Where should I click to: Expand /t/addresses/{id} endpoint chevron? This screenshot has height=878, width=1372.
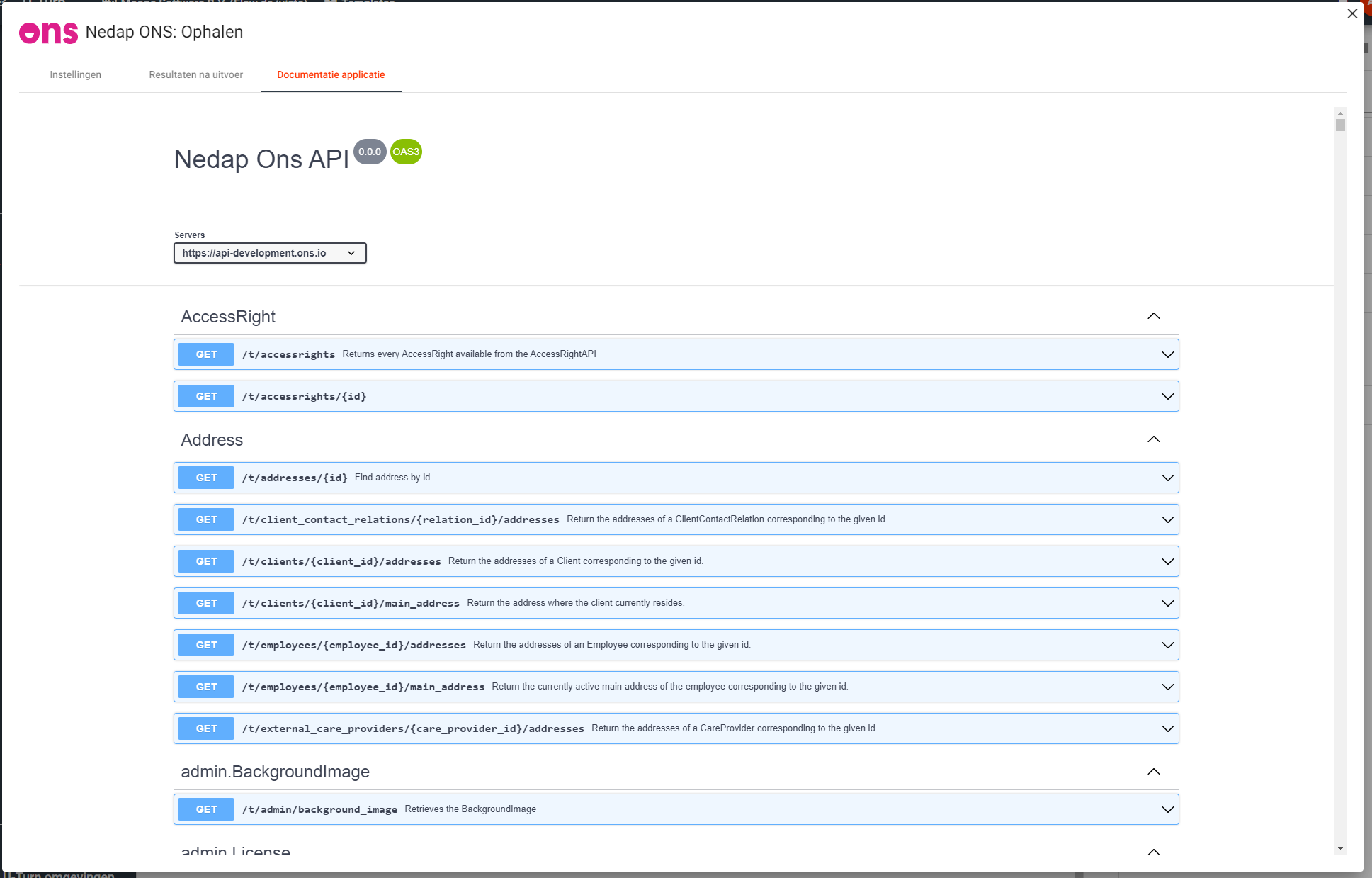(1167, 478)
